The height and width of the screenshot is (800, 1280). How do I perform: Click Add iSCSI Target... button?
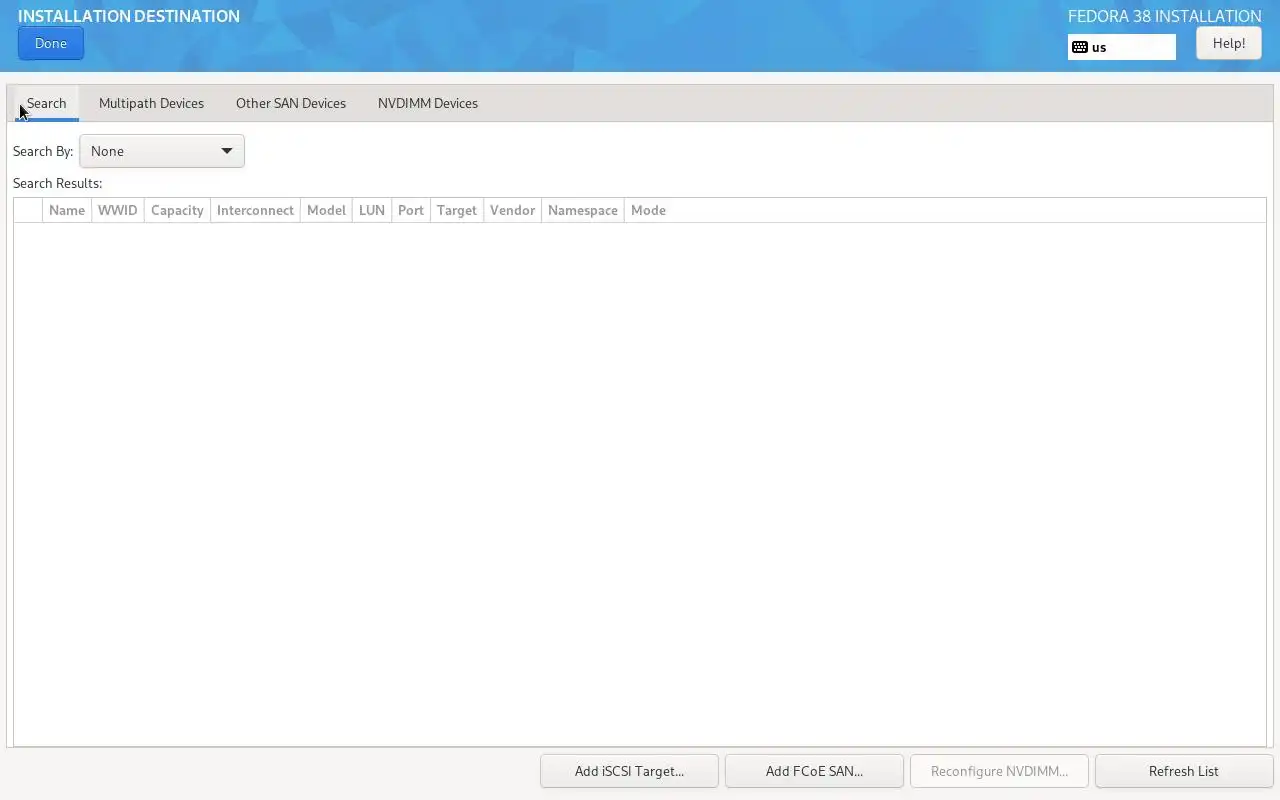(629, 771)
